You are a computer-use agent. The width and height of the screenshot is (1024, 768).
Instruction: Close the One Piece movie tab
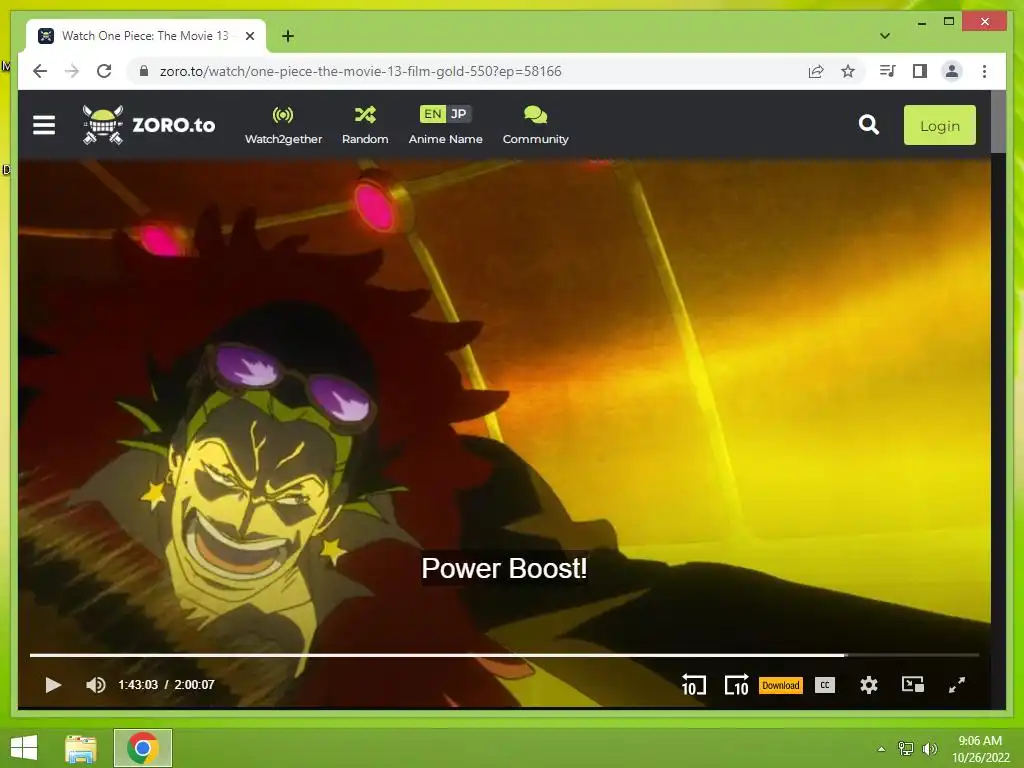click(x=249, y=36)
